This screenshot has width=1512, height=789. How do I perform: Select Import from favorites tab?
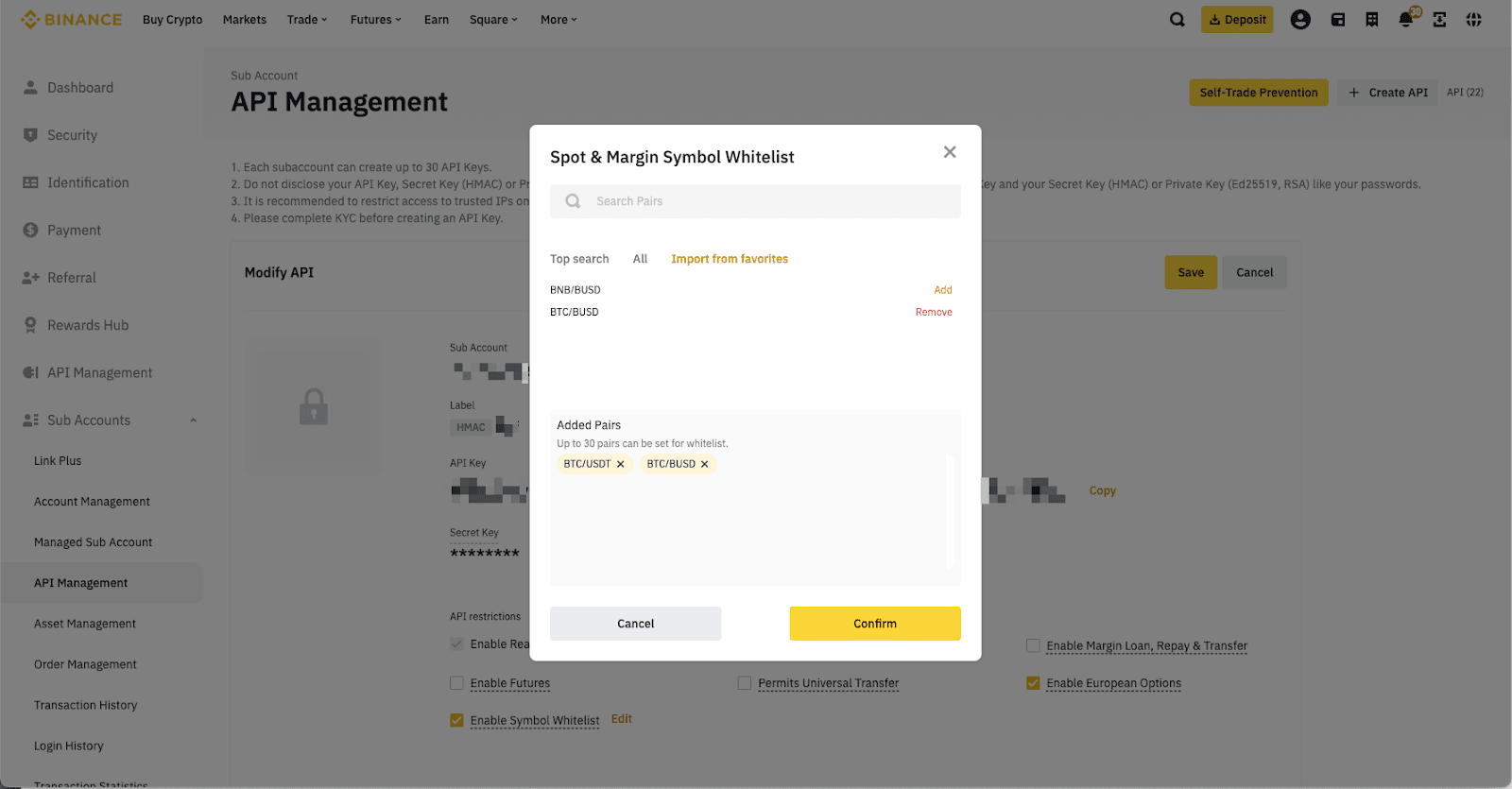(729, 259)
